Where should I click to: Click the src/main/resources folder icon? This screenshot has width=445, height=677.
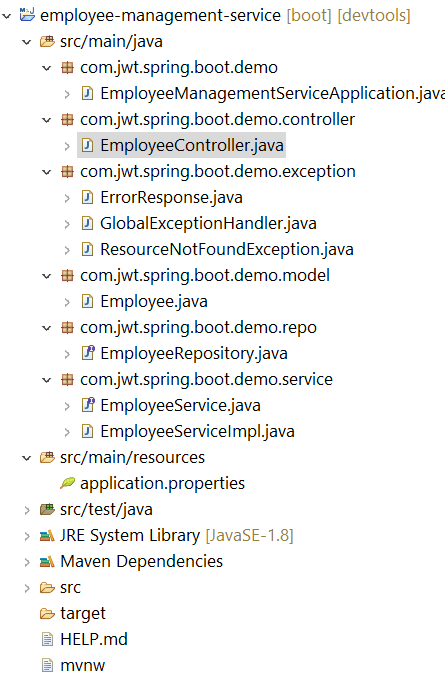(47, 457)
